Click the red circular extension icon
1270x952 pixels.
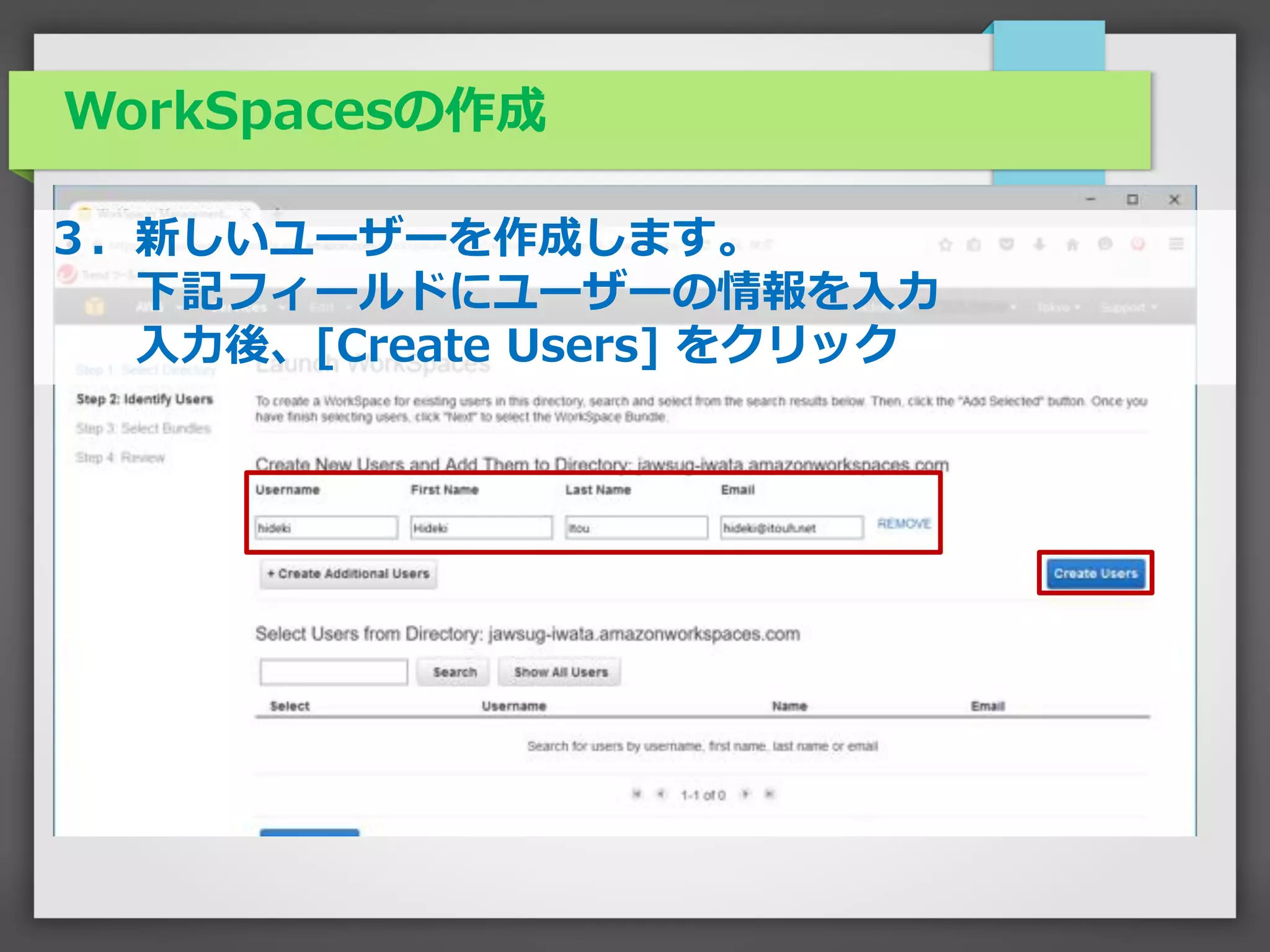pos(1138,245)
